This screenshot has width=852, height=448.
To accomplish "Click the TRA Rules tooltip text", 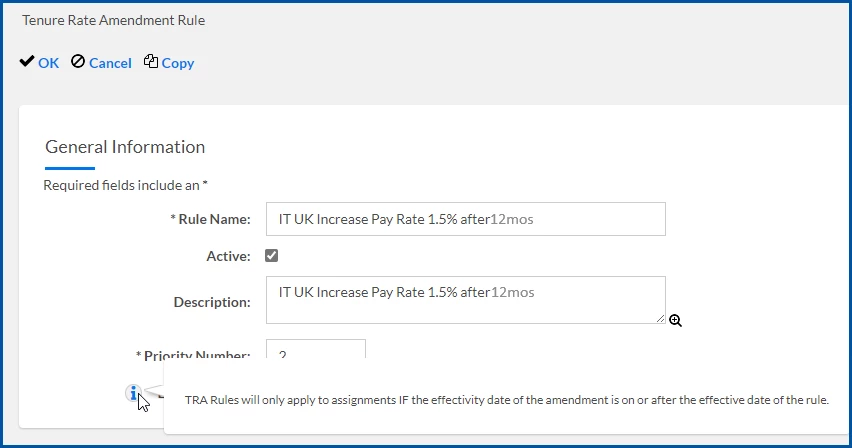I will tap(507, 401).
